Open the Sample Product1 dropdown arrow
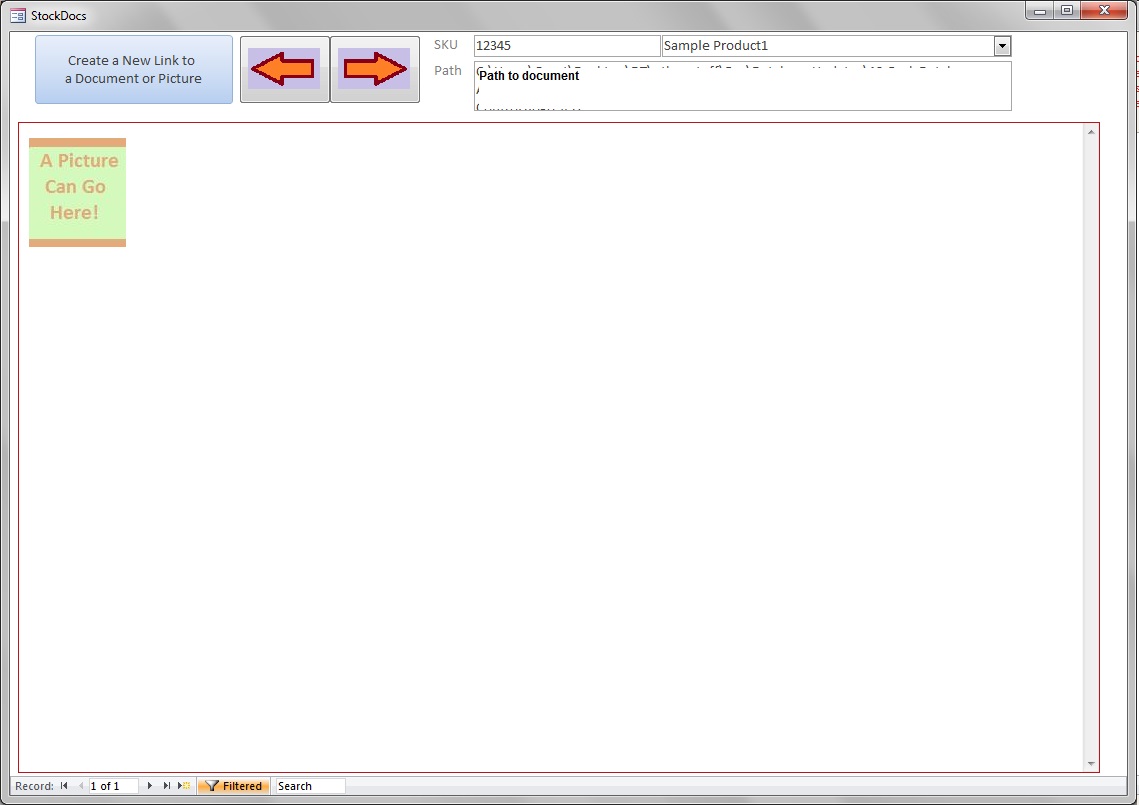1139x805 pixels. pyautogui.click(x=1002, y=46)
